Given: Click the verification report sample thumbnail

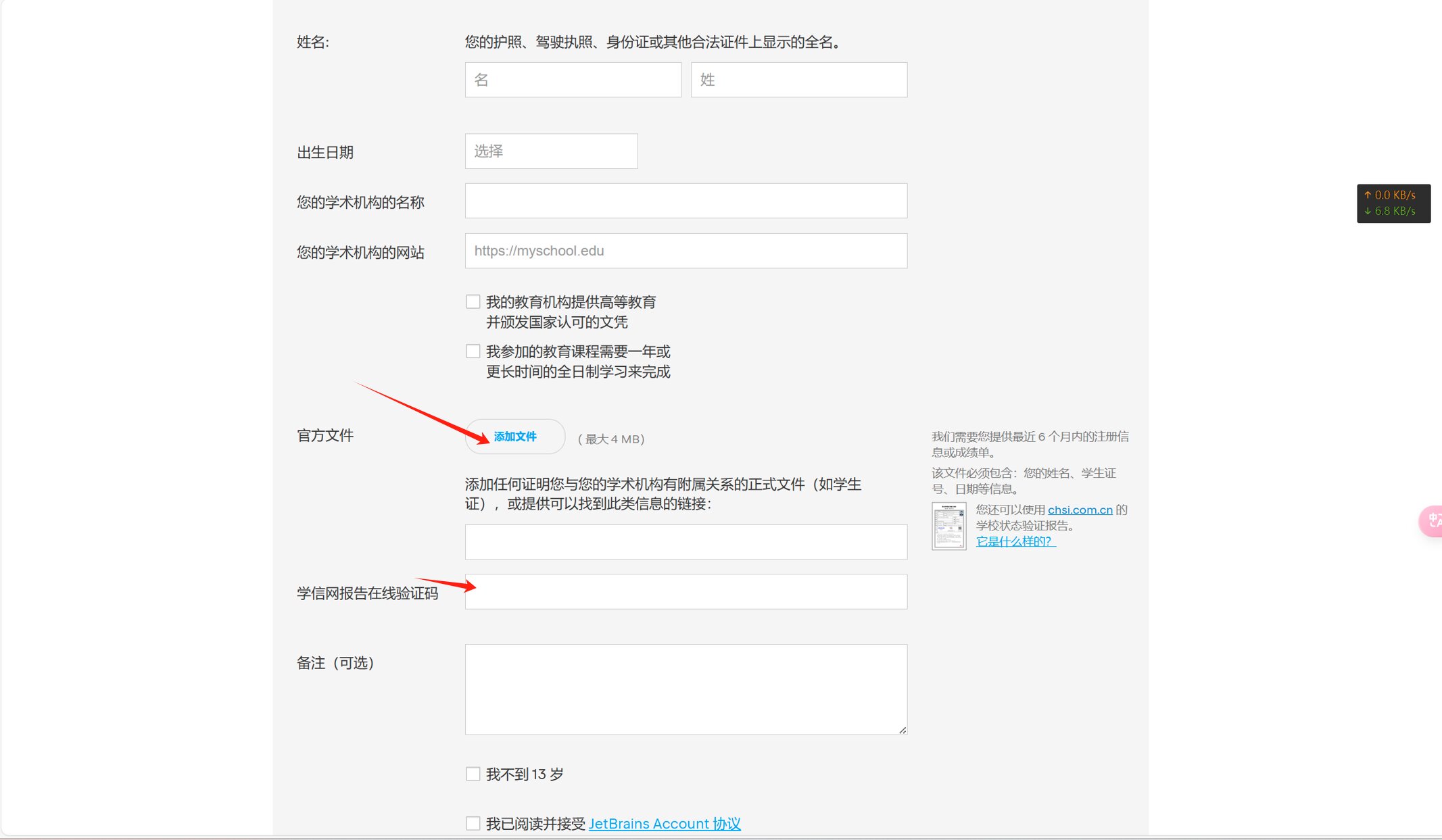Looking at the screenshot, I should 948,526.
